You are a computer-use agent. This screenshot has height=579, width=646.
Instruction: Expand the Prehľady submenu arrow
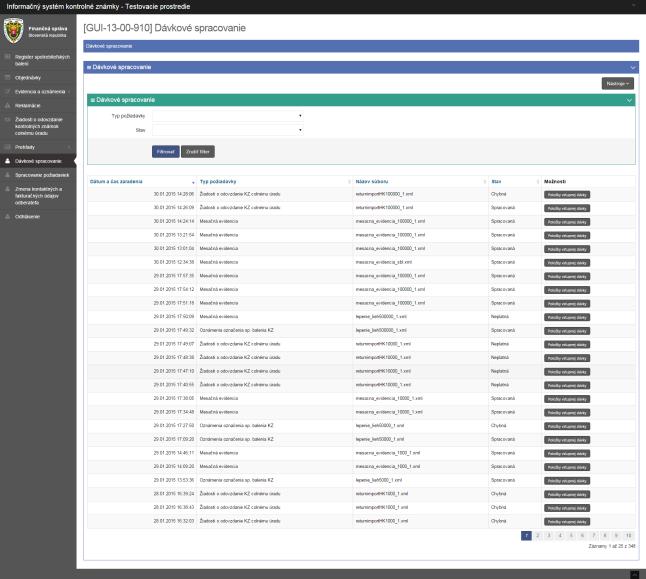(69, 147)
